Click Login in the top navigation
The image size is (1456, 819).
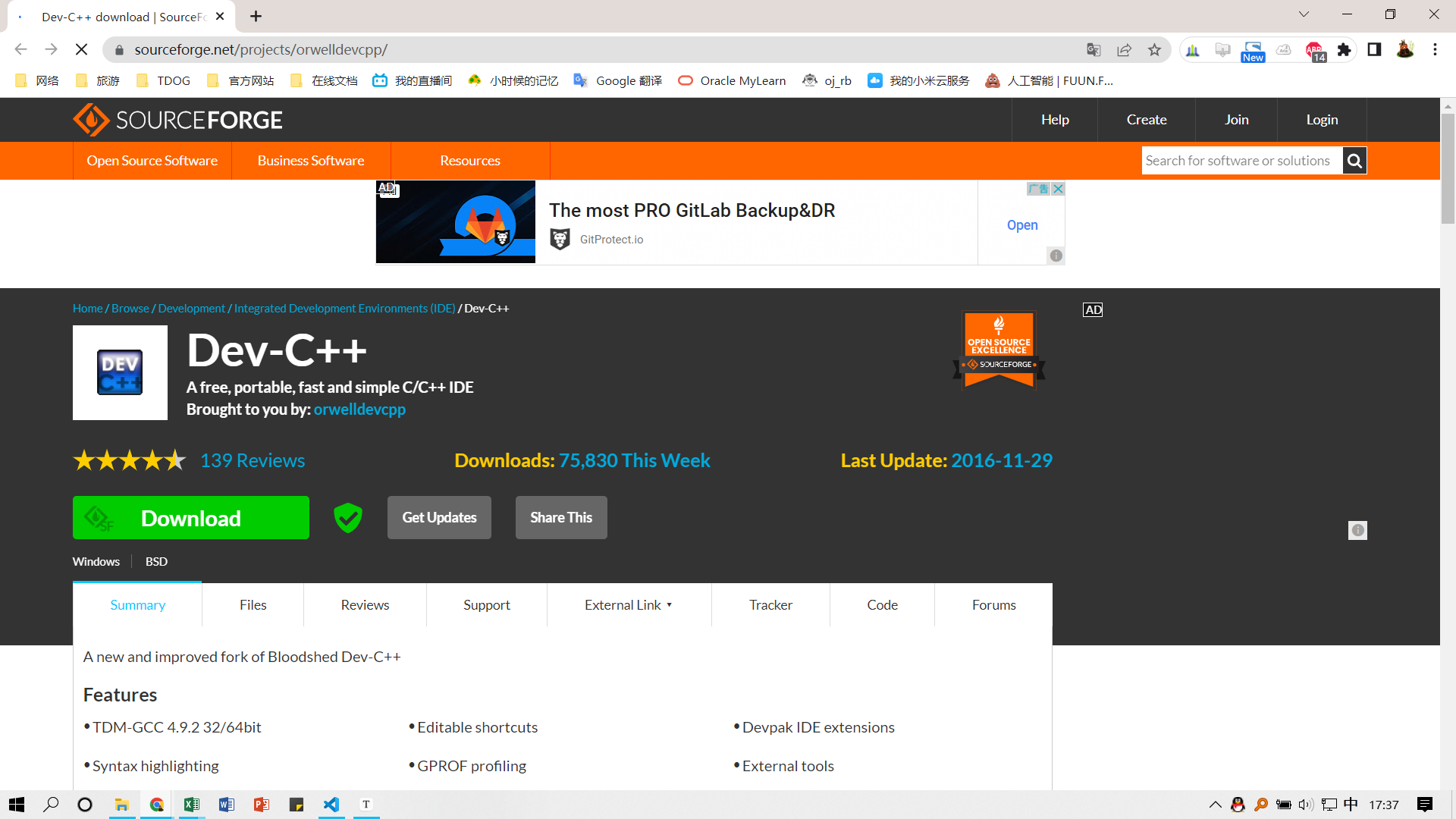tap(1322, 120)
